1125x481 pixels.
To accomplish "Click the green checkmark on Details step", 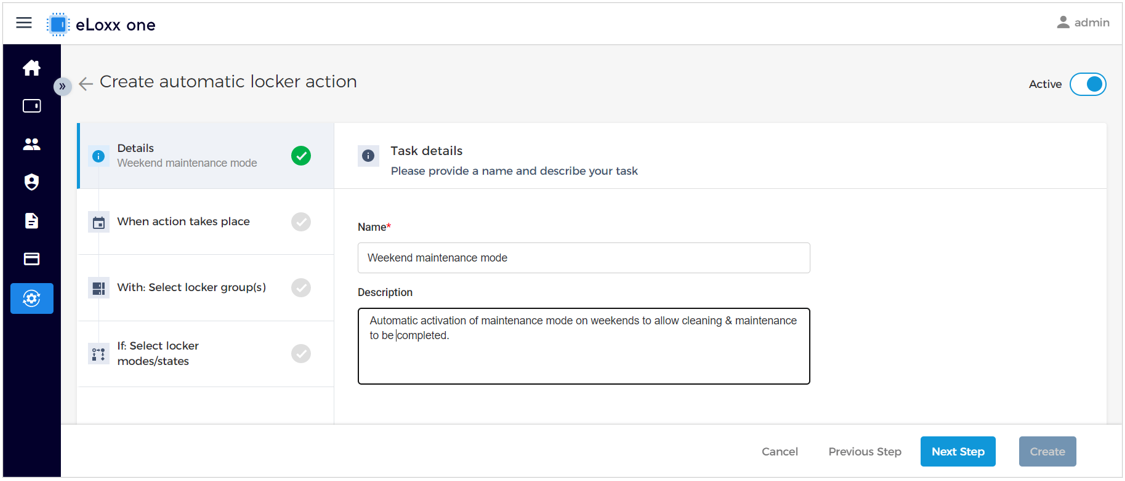I will point(301,155).
